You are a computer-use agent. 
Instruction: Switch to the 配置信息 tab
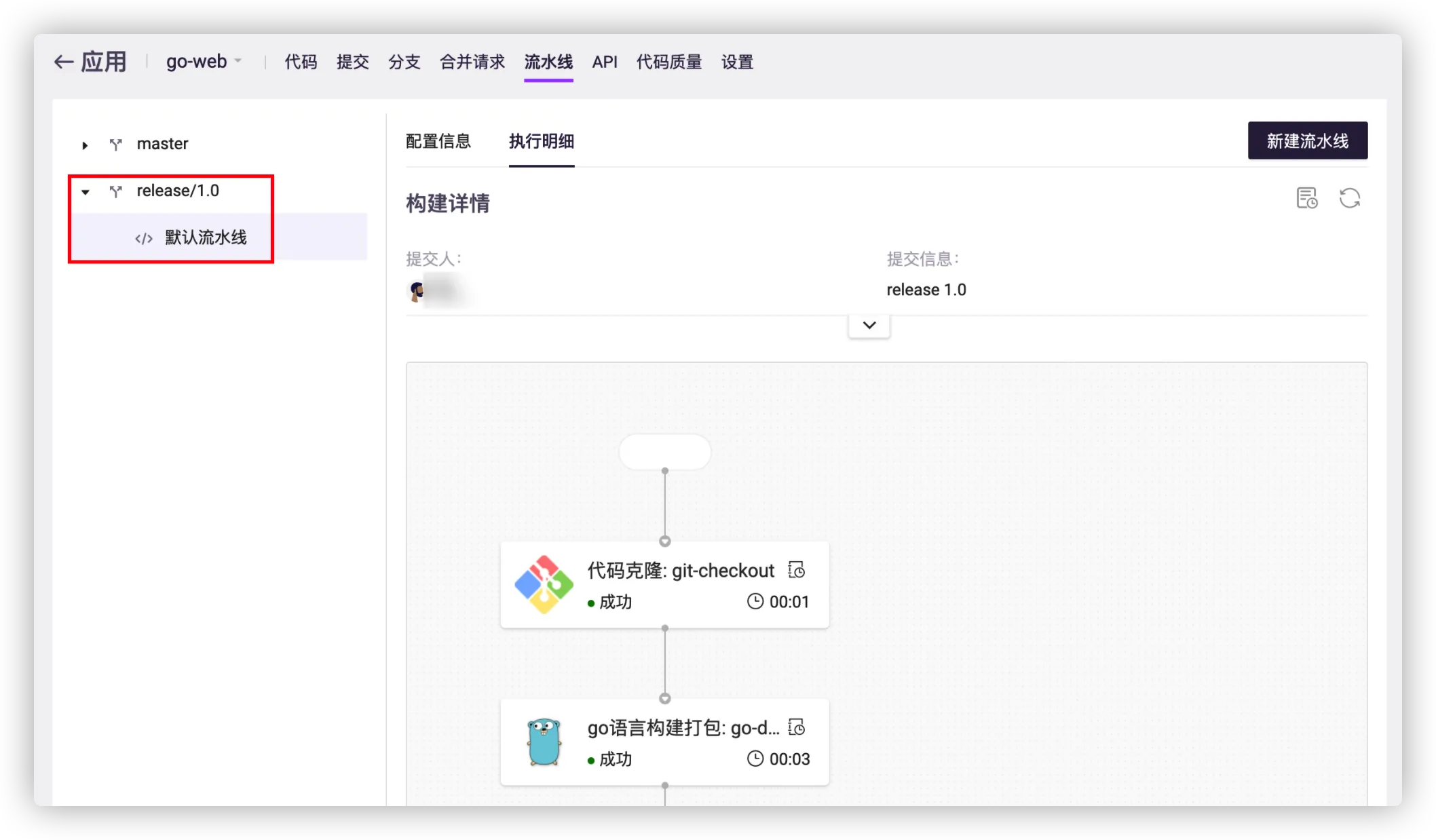(x=438, y=141)
